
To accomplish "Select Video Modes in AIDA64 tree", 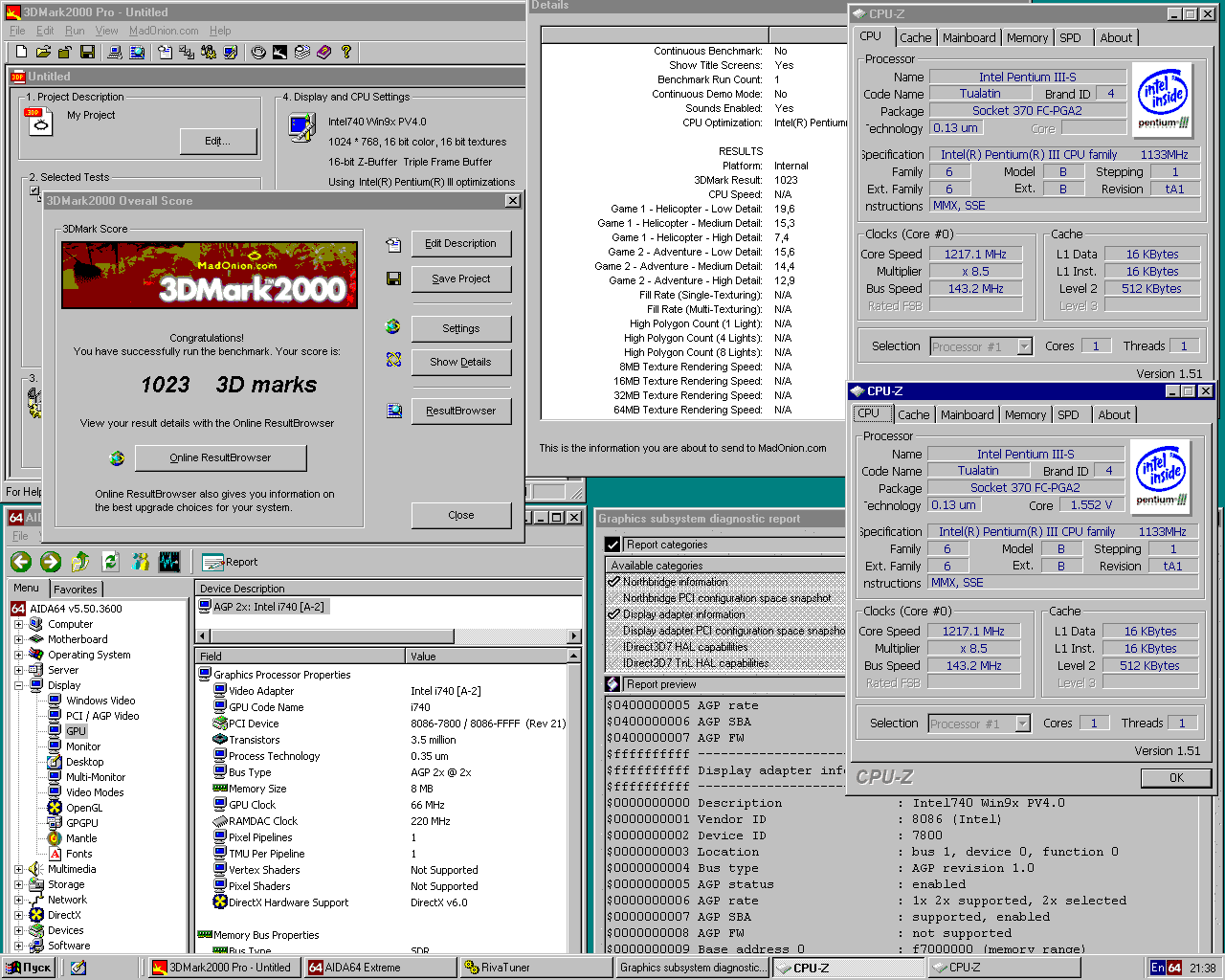I will [95, 791].
